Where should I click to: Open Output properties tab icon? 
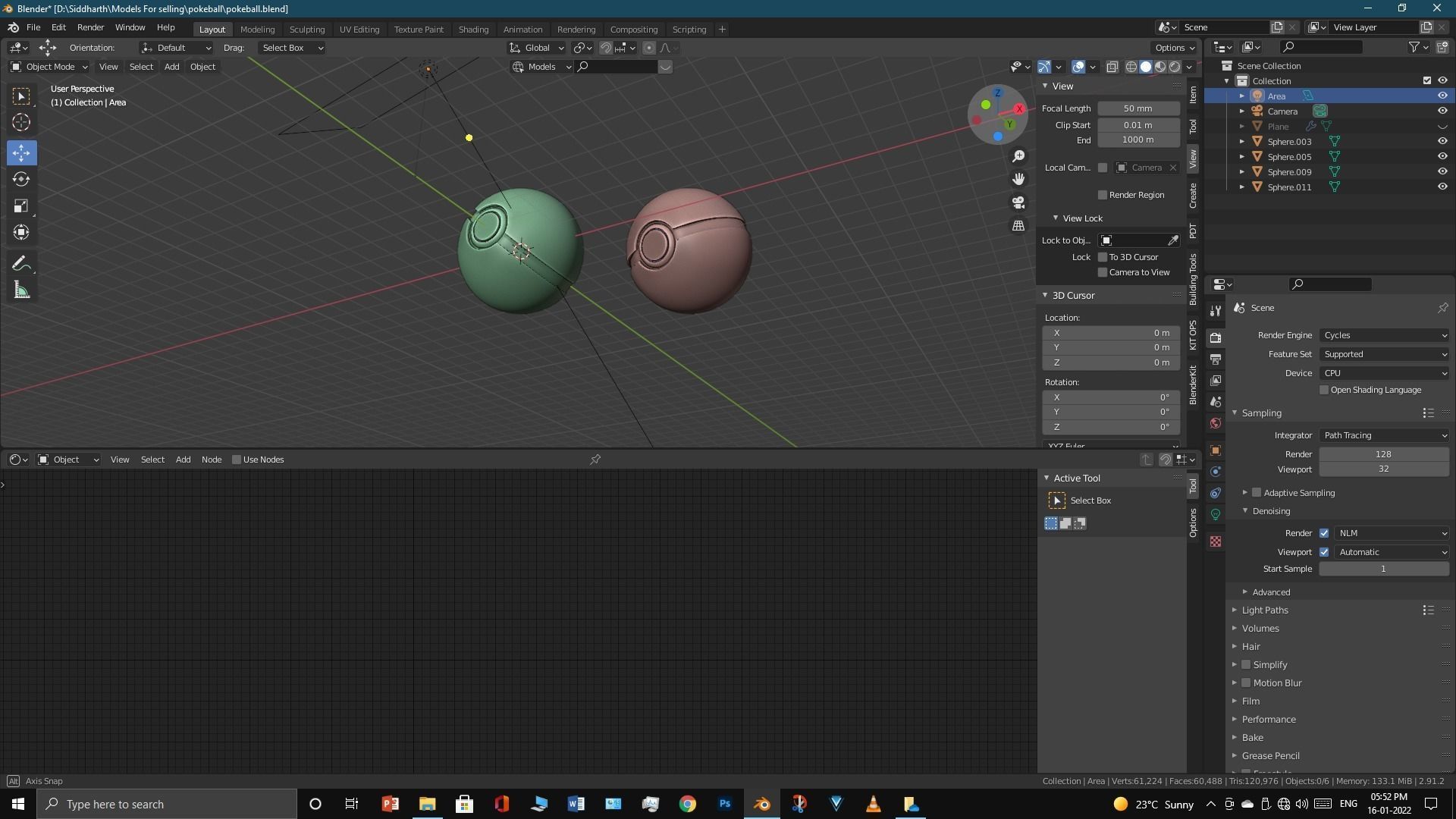pos(1216,359)
